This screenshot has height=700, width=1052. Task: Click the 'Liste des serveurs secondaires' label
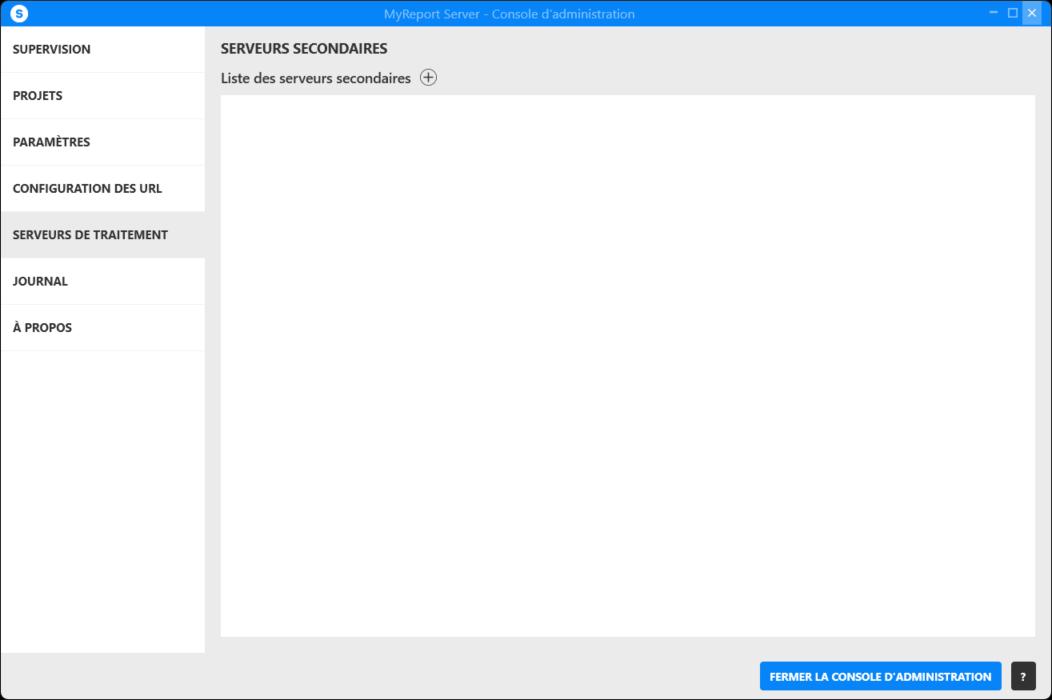[315, 78]
